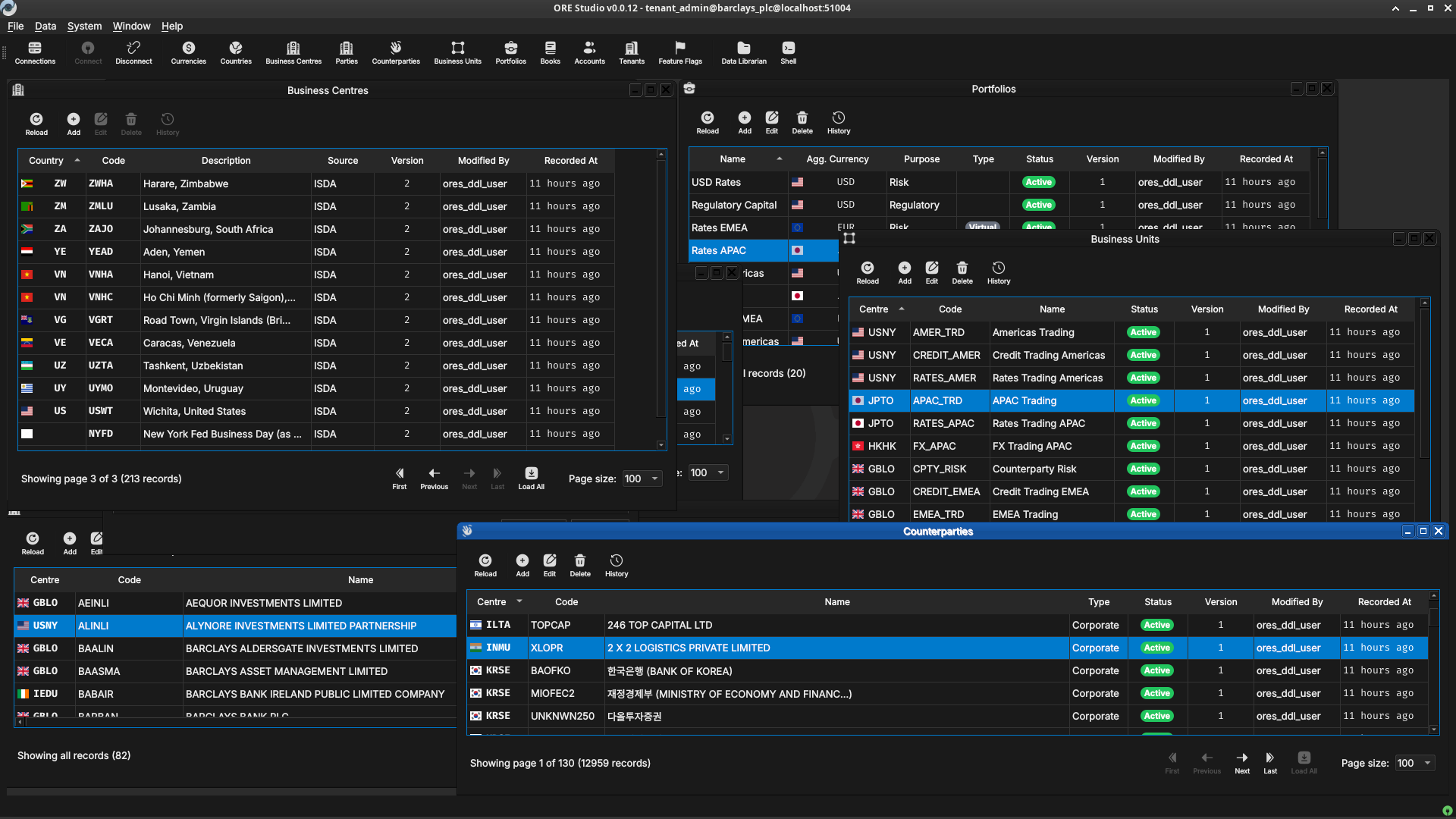Click Load All in the Business Centres panel
The image size is (1456, 819).
(531, 479)
